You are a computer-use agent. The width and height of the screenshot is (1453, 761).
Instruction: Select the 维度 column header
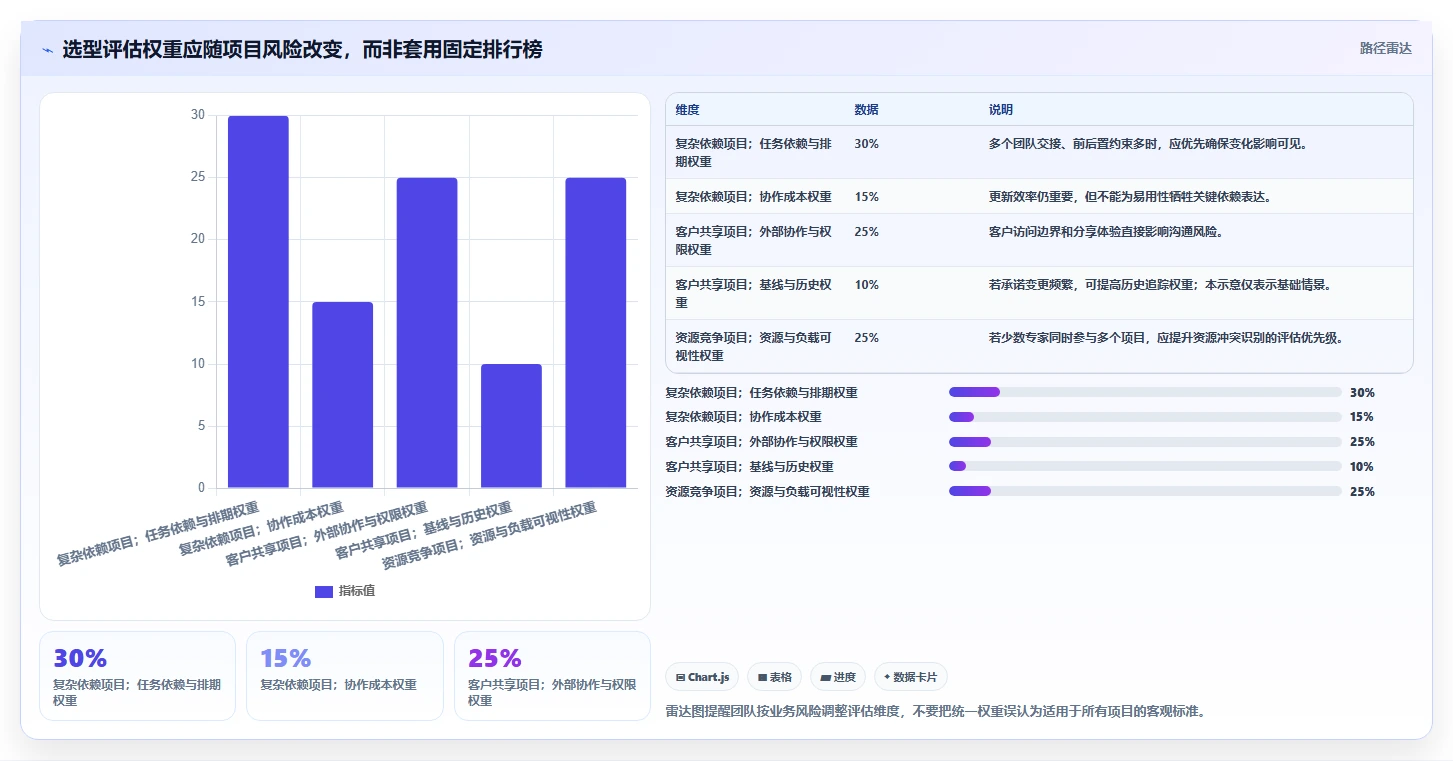point(687,110)
